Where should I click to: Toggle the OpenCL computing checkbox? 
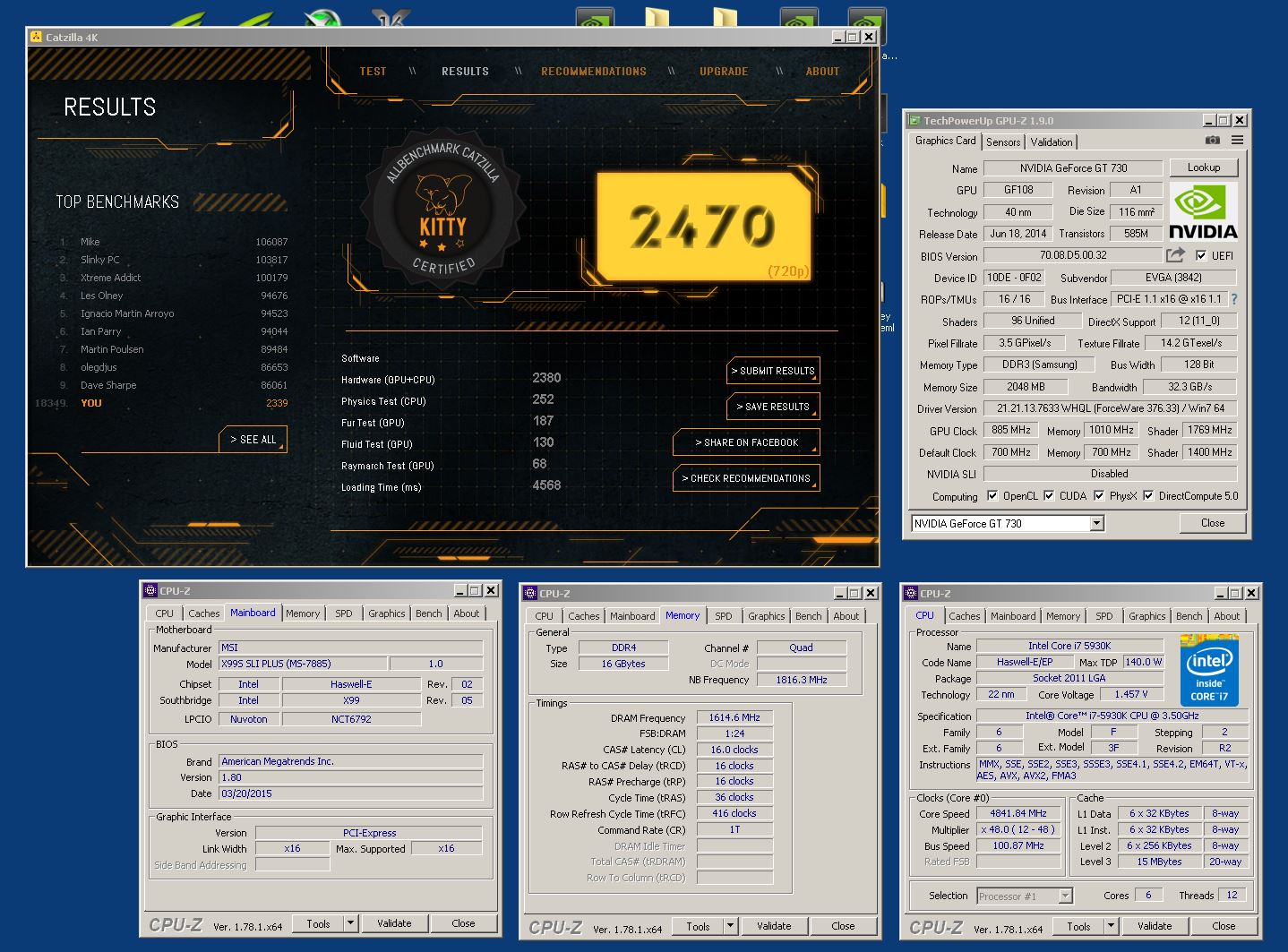[x=992, y=495]
